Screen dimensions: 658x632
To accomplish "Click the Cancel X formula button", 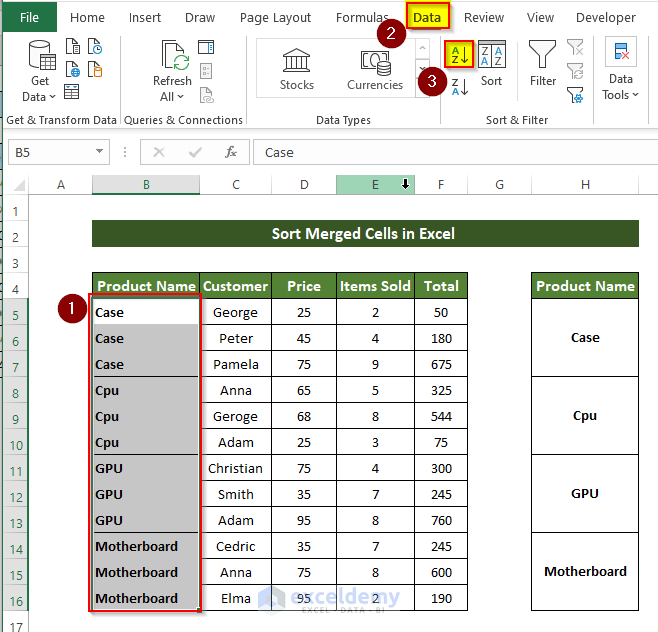I will pyautogui.click(x=159, y=152).
